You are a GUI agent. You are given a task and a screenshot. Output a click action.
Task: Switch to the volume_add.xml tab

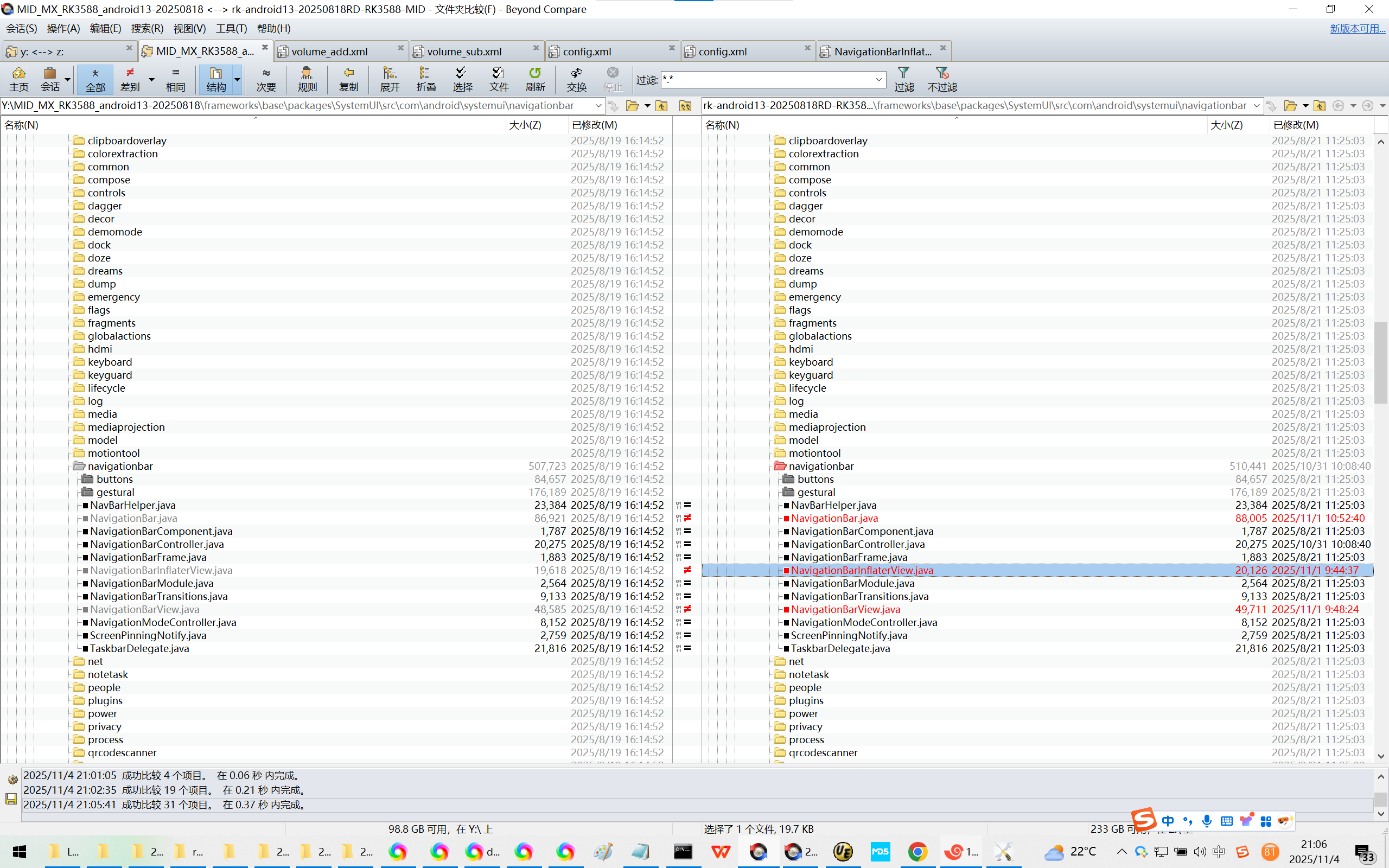pos(329,51)
